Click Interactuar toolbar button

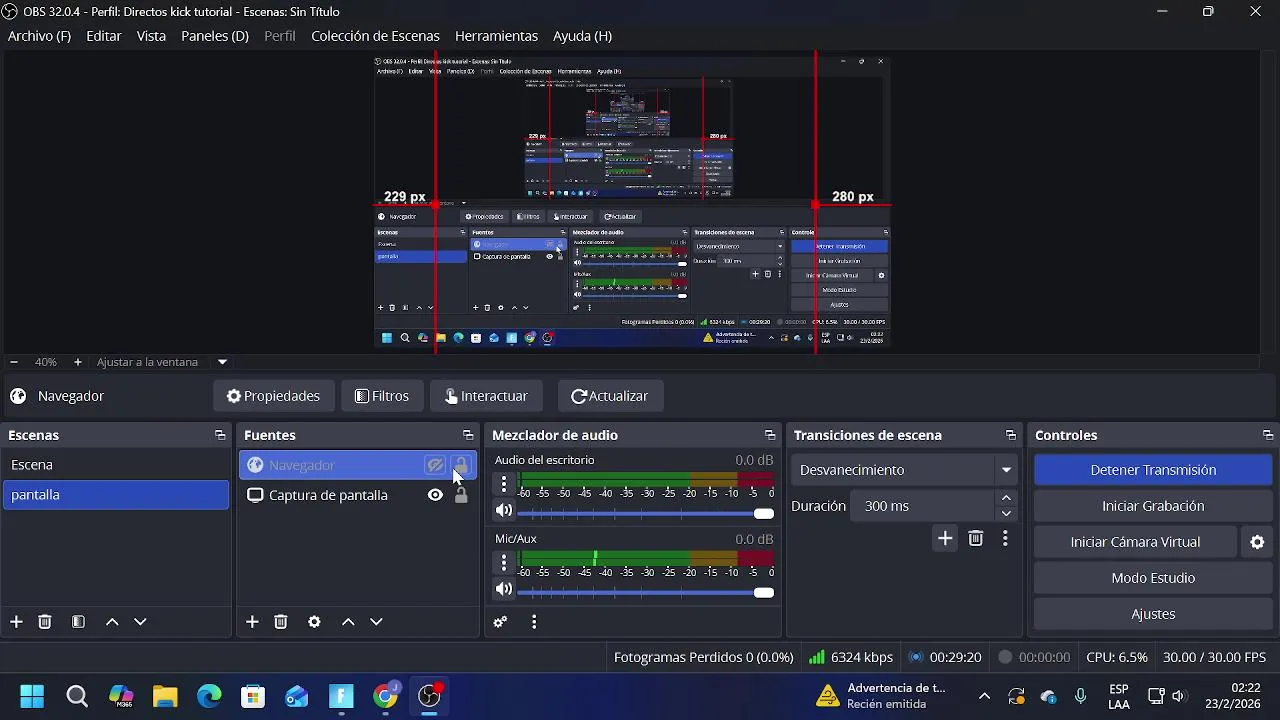point(486,396)
